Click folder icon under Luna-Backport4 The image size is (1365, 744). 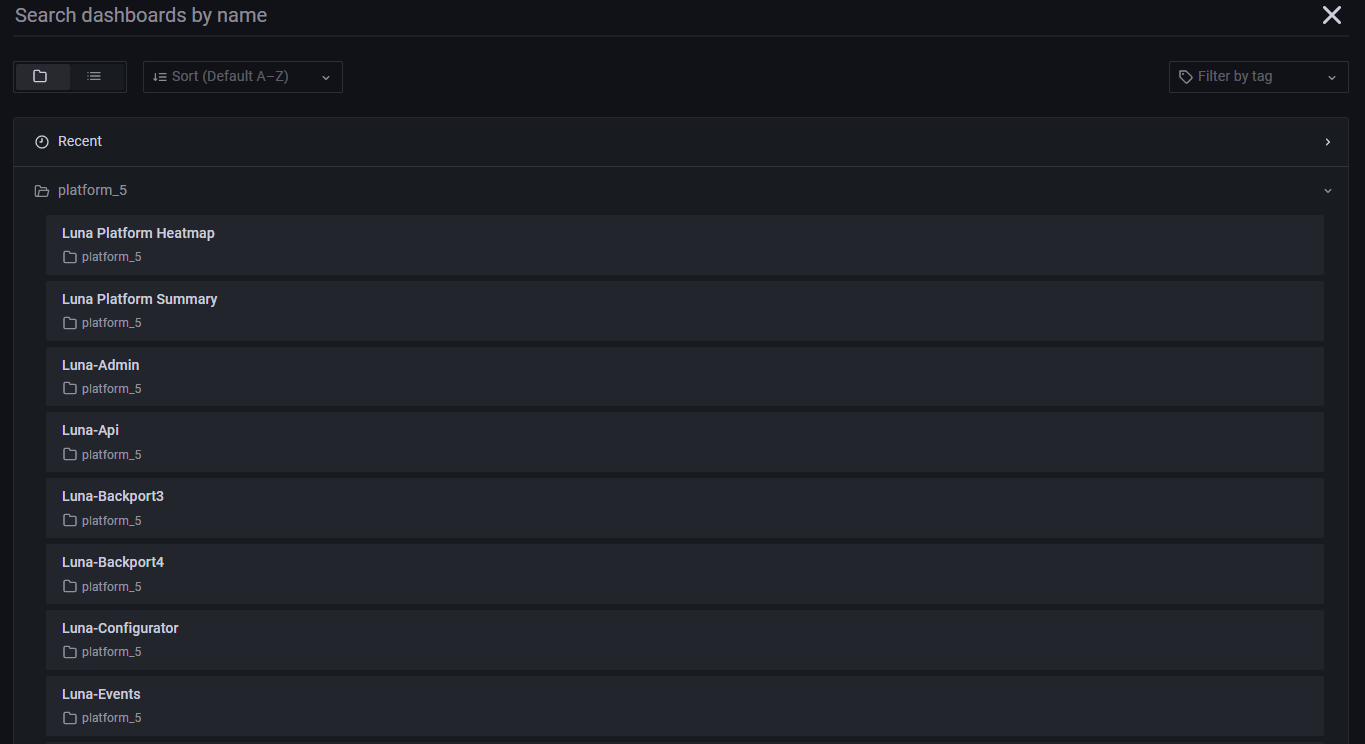point(70,587)
